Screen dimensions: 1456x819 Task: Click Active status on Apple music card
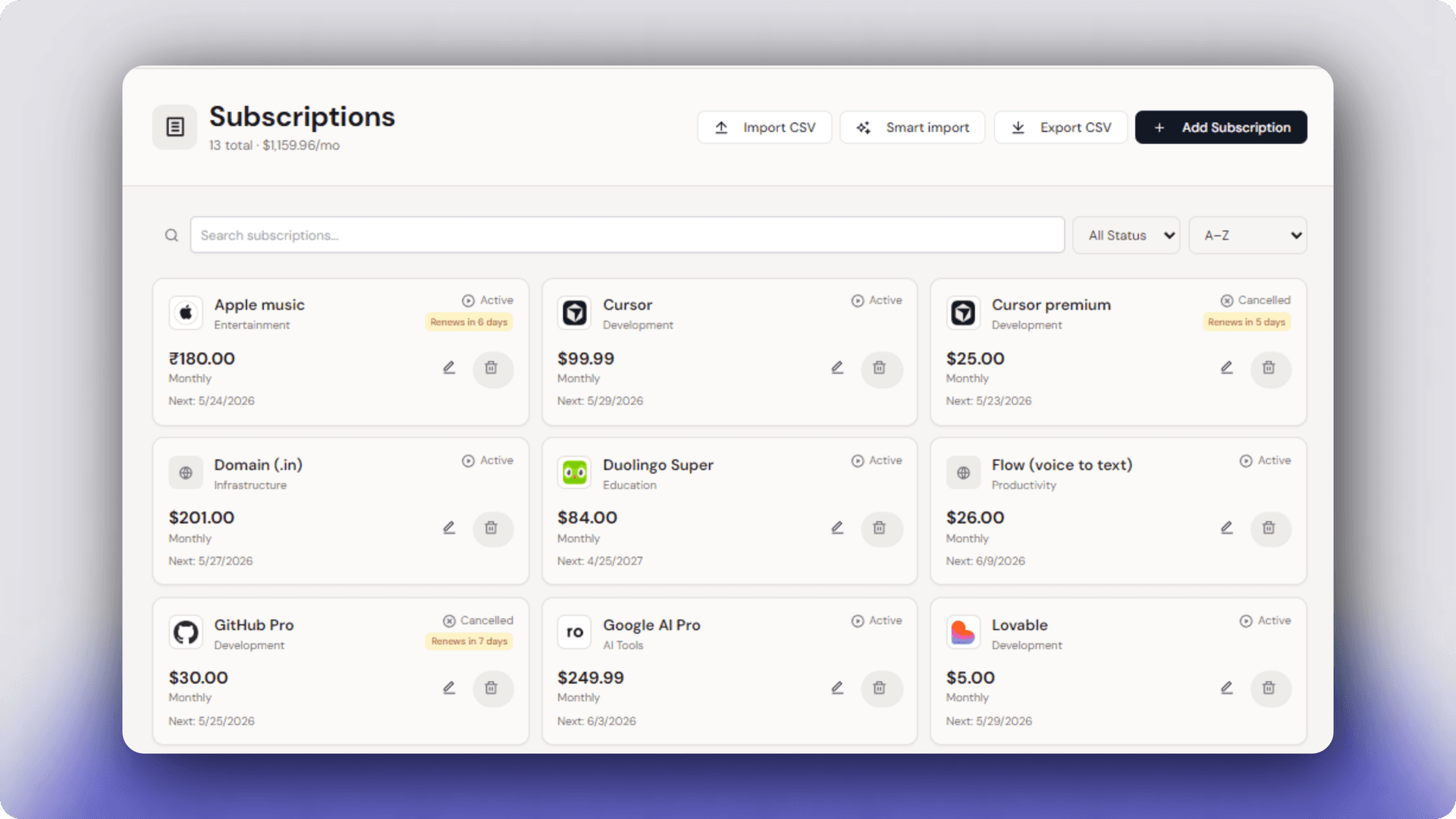click(488, 300)
